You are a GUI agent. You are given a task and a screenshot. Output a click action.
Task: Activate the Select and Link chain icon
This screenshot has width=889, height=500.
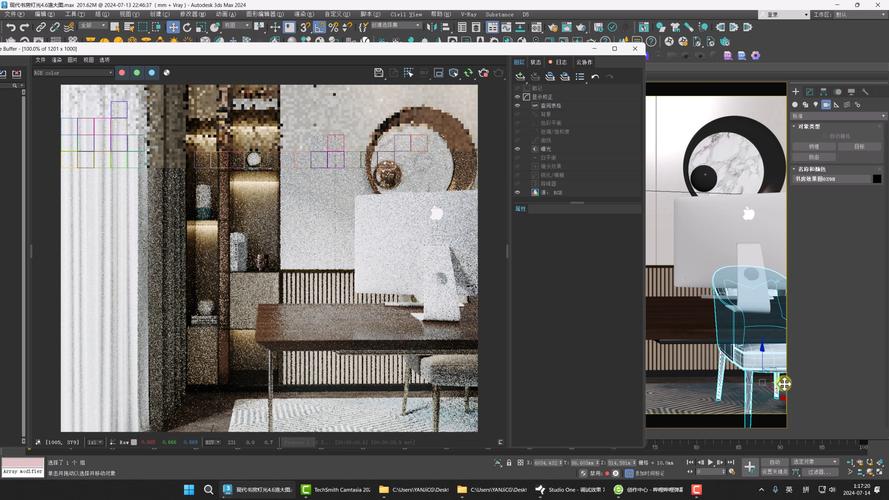[x=41, y=27]
